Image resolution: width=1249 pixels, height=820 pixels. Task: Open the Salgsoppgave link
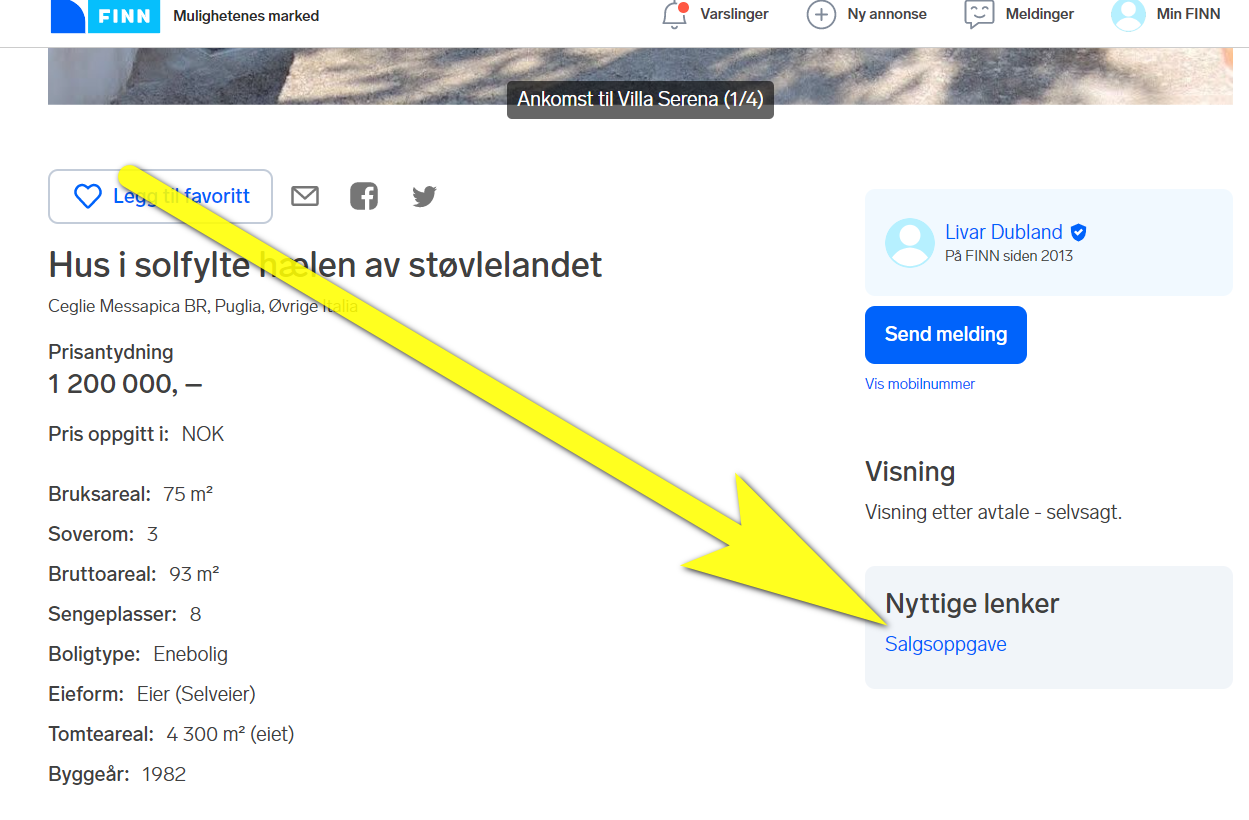coord(945,645)
